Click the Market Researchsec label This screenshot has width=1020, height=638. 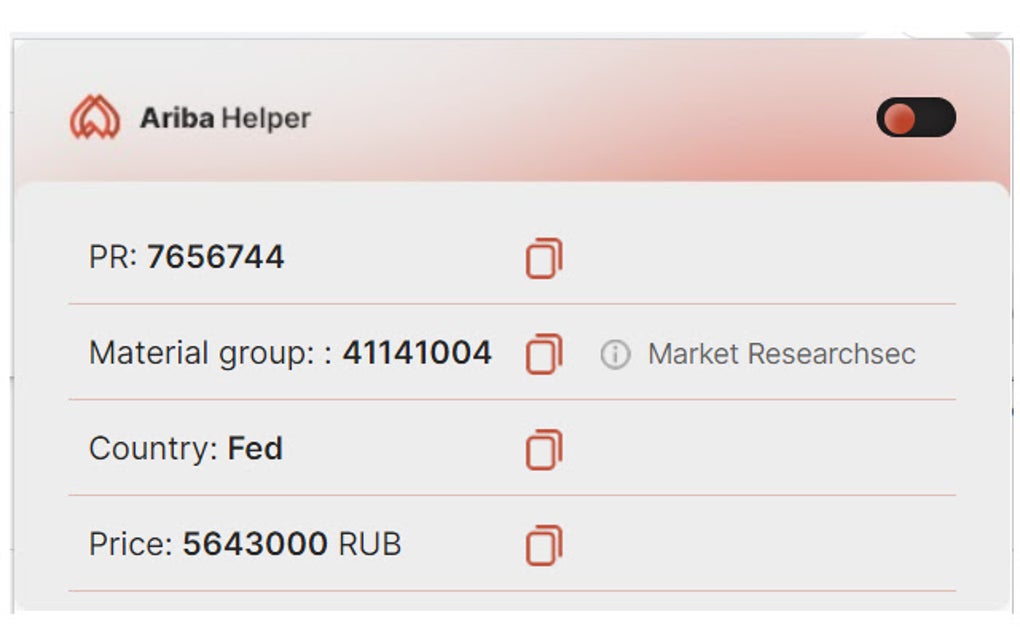point(783,352)
